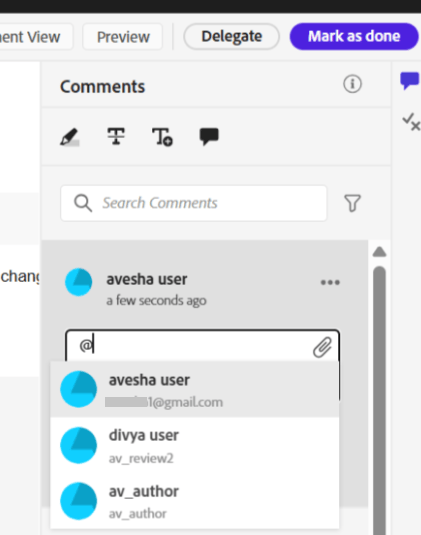Viewport: 421px width, 535px height.
Task: Open the Comments info icon
Action: coord(352,84)
